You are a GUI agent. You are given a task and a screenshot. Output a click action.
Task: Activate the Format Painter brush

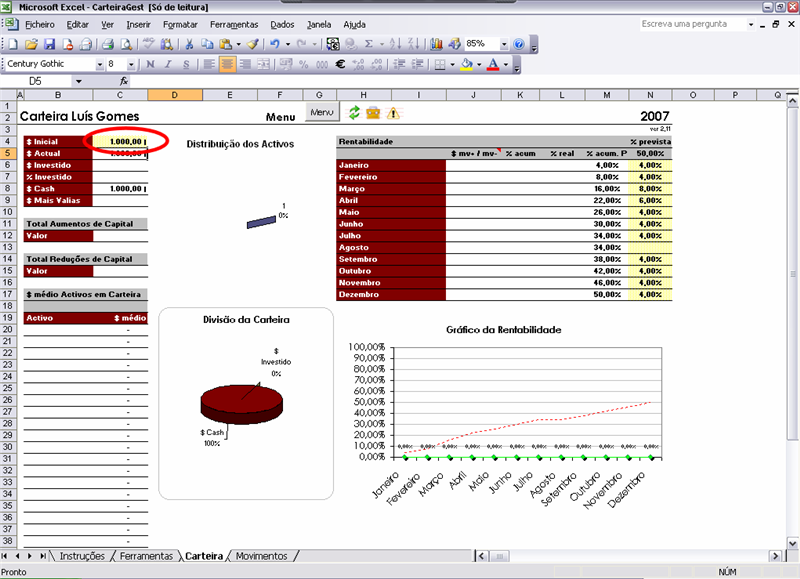(x=253, y=44)
